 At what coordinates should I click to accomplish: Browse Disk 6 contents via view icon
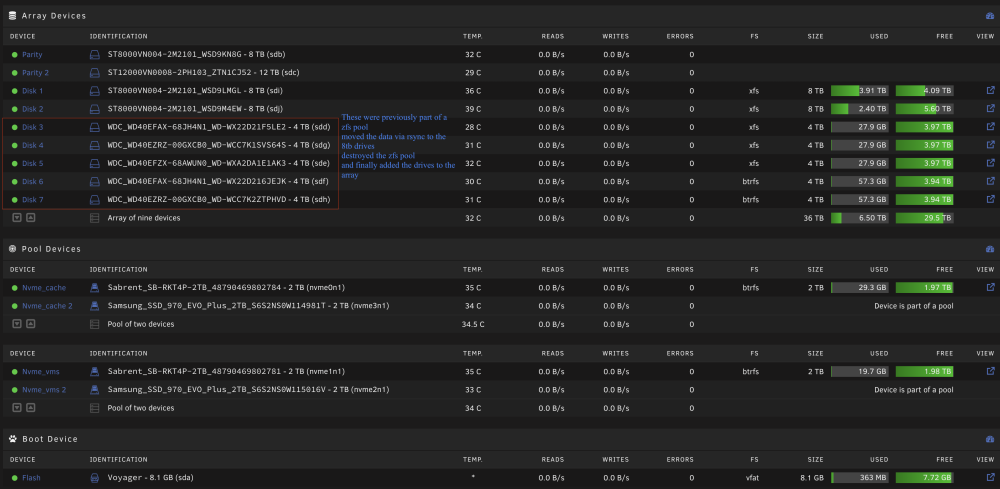[x=990, y=181]
